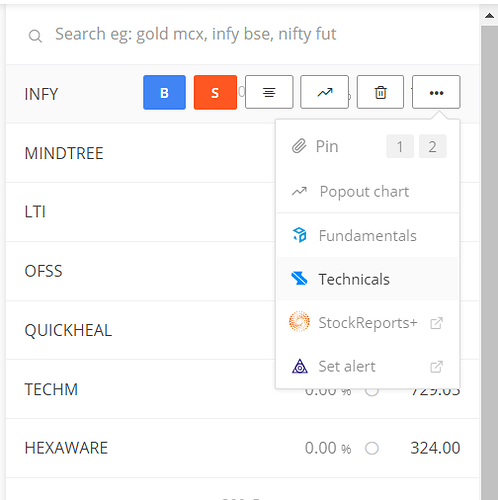Click the circle indicator in HEXAWARE row
The image size is (498, 500).
[372, 448]
